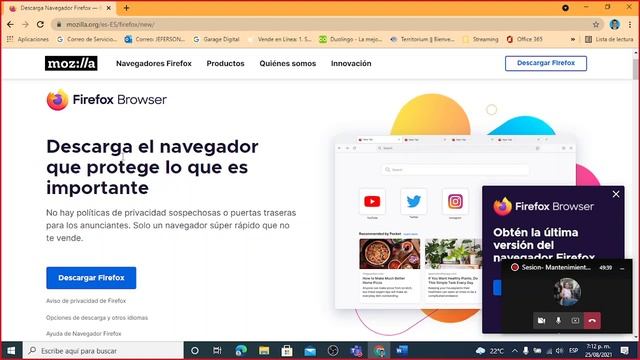Open the Productos menu

pyautogui.click(x=225, y=63)
